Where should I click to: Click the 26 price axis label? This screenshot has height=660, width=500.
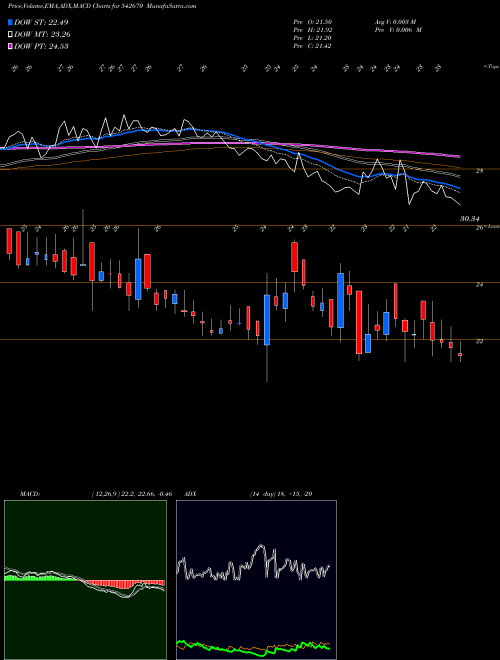pos(479,228)
